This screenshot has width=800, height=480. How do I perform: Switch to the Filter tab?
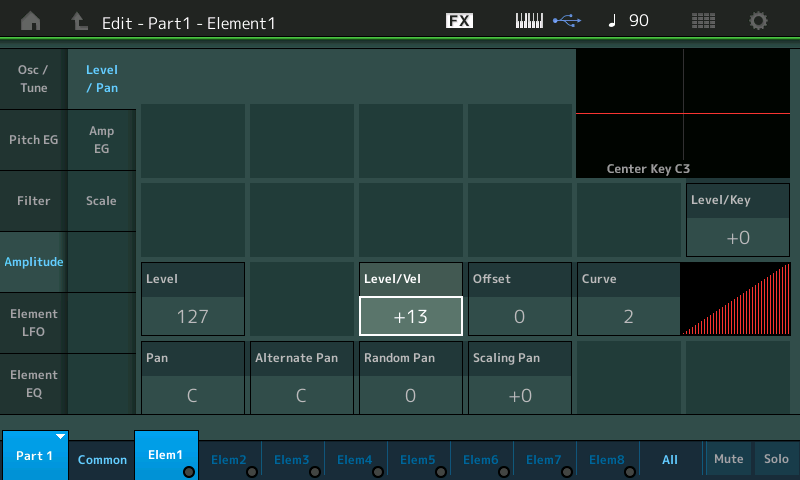[34, 201]
